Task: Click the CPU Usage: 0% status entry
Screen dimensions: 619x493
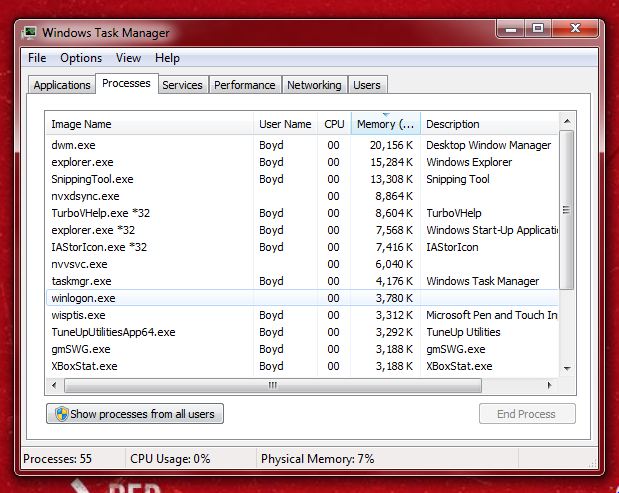Action: pos(170,459)
